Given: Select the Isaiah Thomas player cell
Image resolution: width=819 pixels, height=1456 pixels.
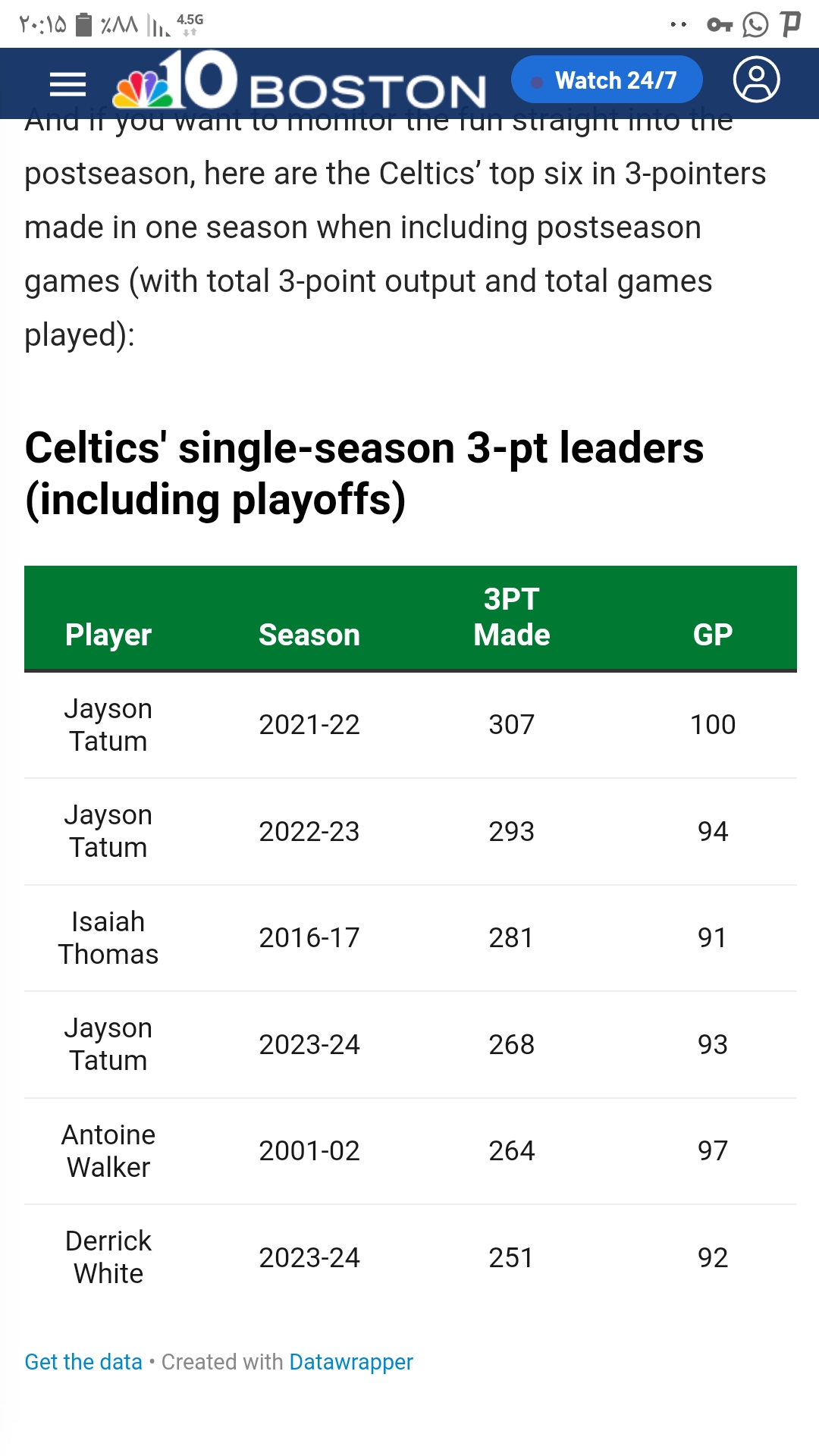Looking at the screenshot, I should click(108, 938).
